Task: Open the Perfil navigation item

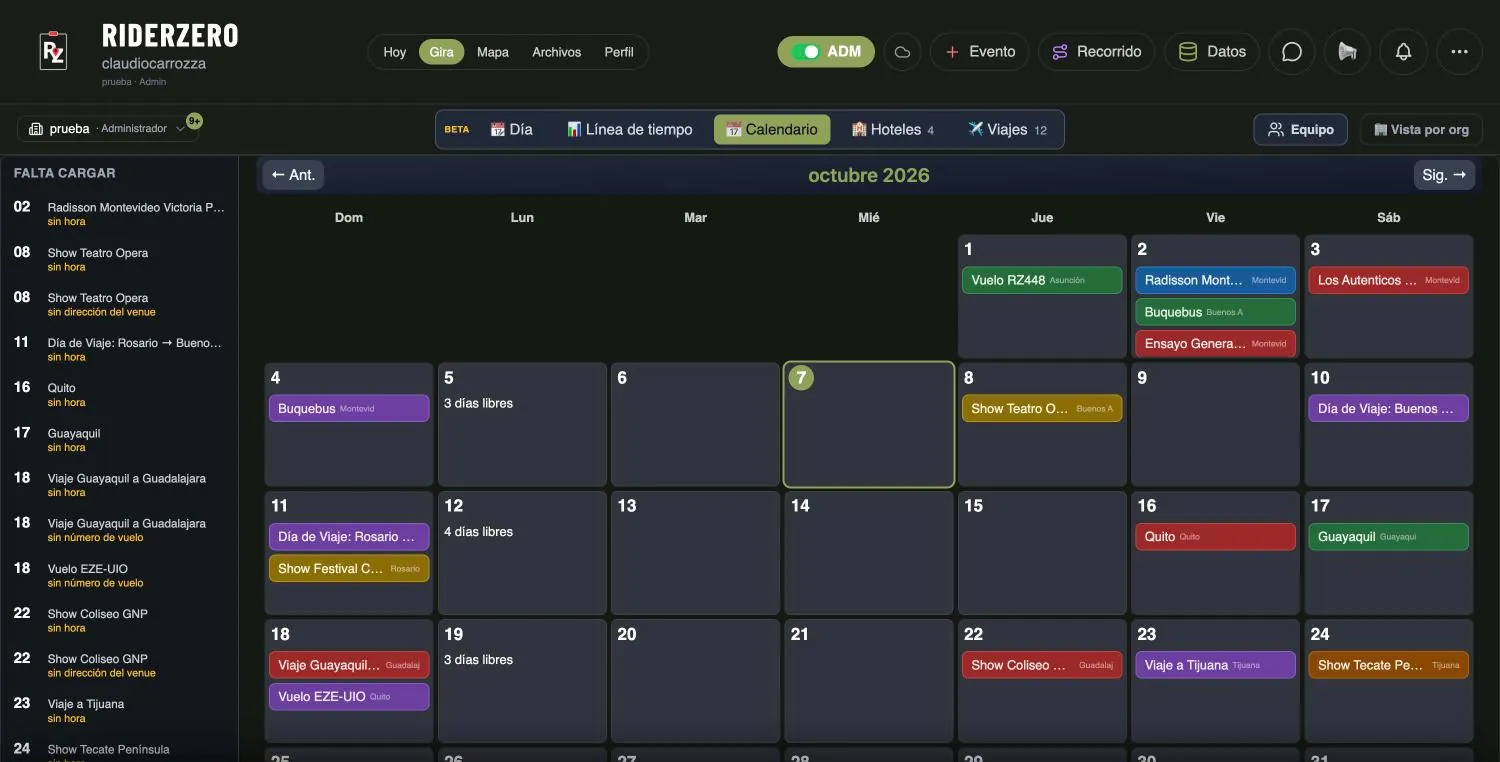Action: pos(619,52)
